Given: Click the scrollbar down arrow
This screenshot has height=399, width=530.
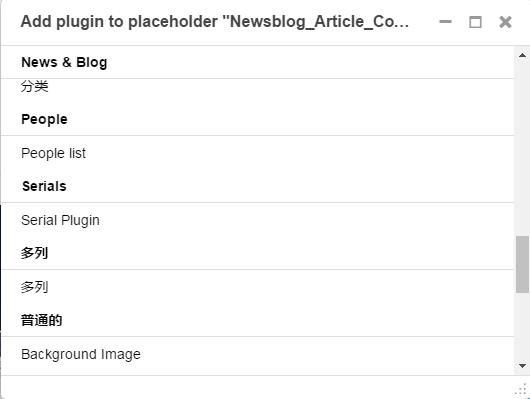Looking at the screenshot, I should pyautogui.click(x=522, y=366).
